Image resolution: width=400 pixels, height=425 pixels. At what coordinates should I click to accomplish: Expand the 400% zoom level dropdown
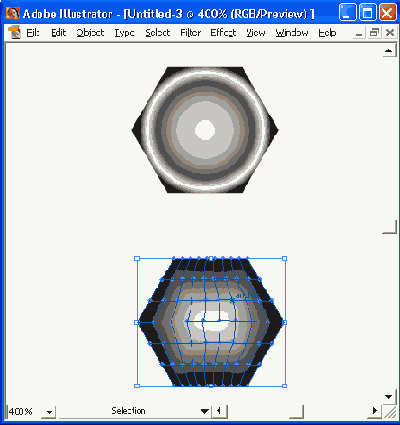[x=49, y=412]
